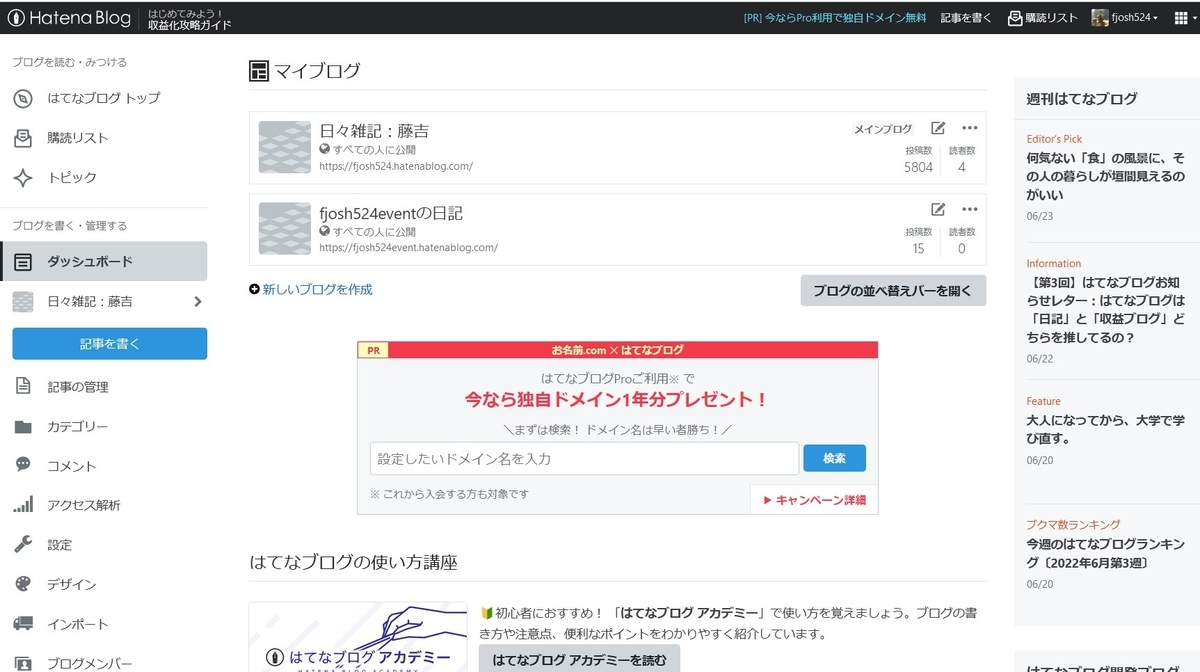
Task: Select ブログメンバー in sidebar
Action: coord(104,663)
